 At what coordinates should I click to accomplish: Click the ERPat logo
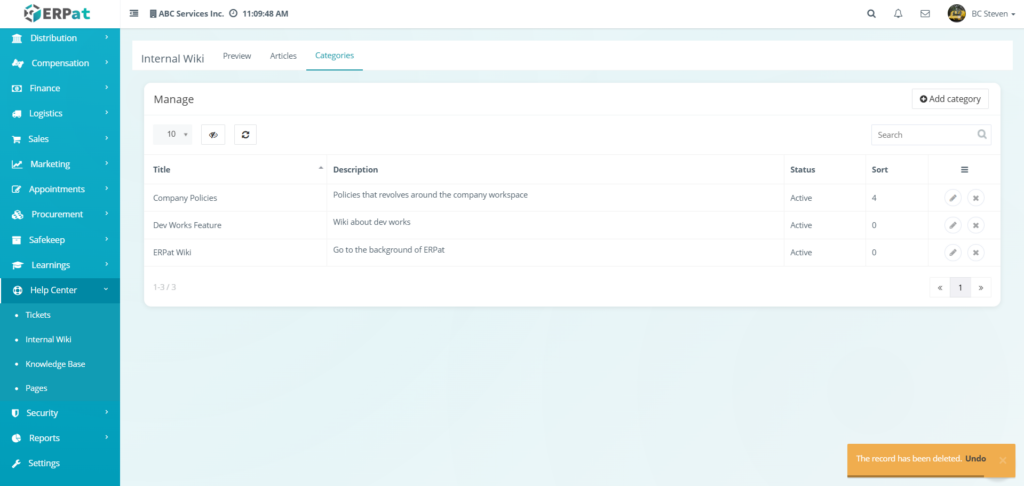pyautogui.click(x=59, y=13)
